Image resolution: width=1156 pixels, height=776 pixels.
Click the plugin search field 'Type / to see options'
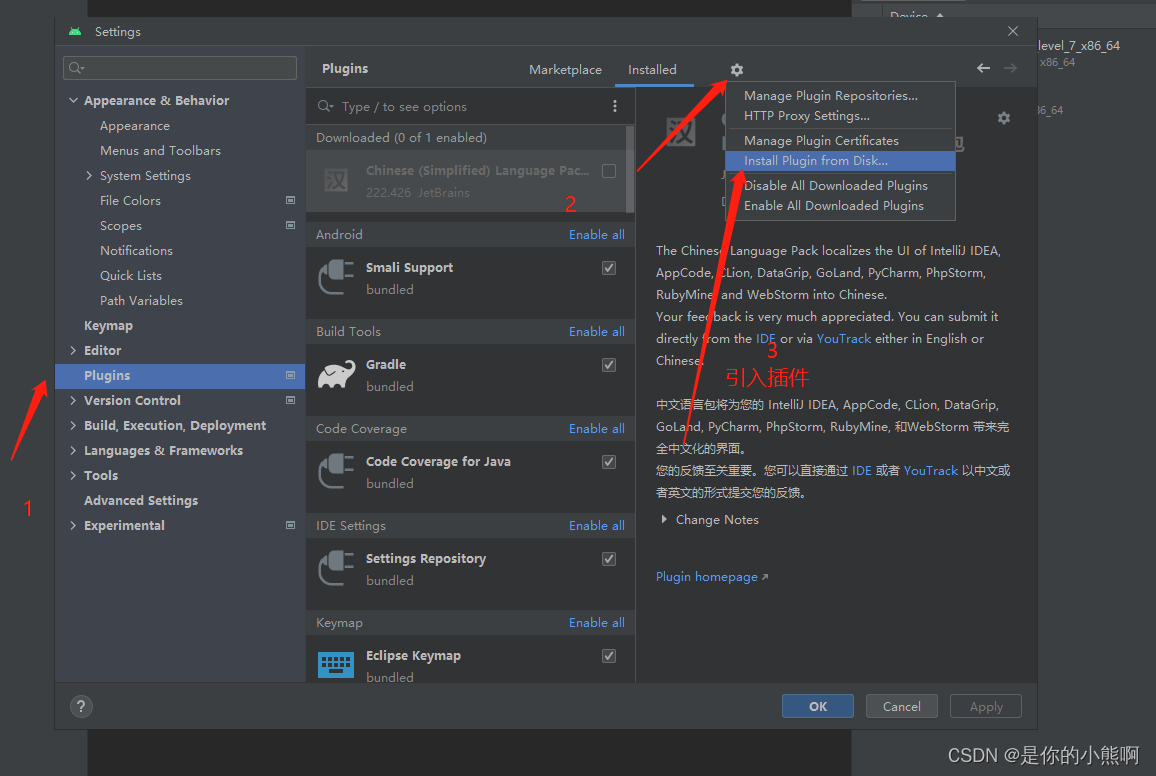pyautogui.click(x=457, y=106)
